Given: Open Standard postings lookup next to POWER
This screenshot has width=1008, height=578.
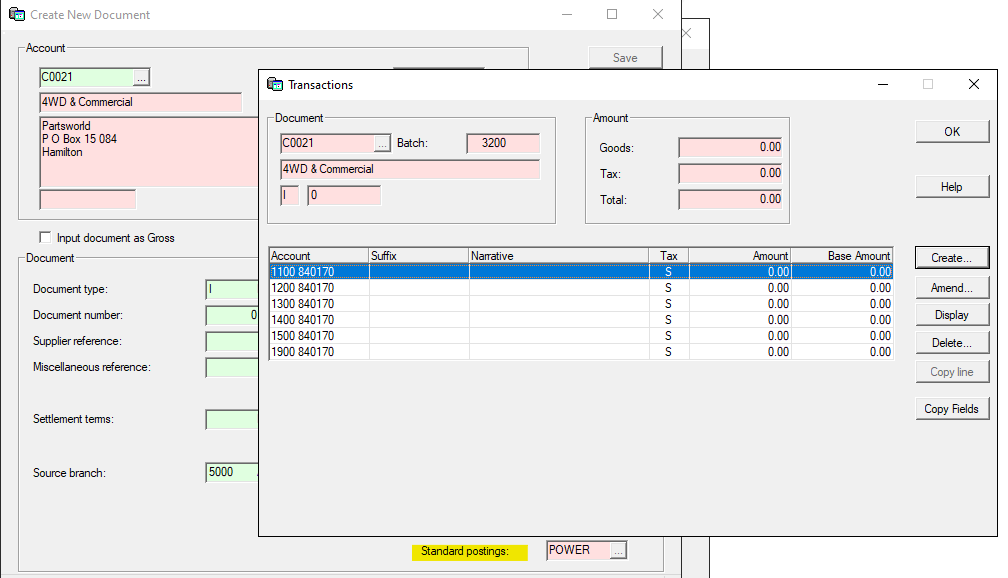Looking at the screenshot, I should (x=618, y=550).
